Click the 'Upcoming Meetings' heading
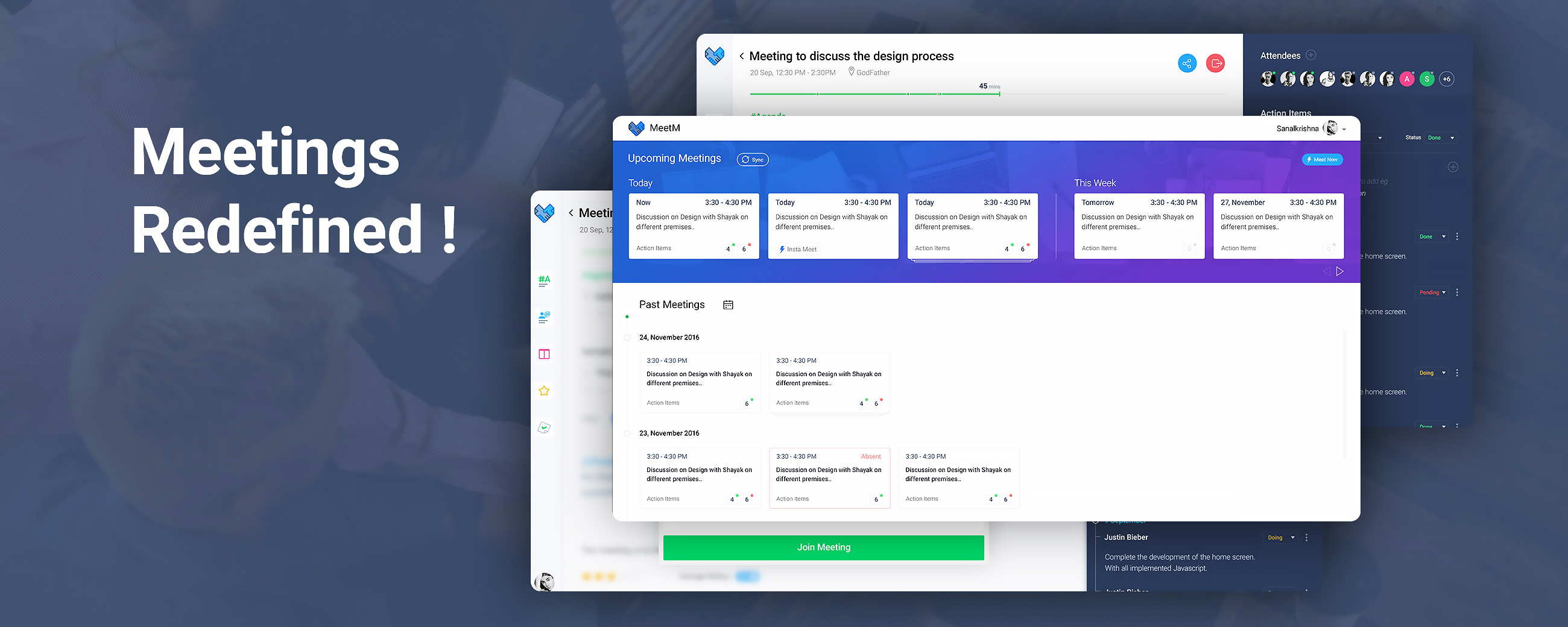This screenshot has height=627, width=1568. pos(674,159)
